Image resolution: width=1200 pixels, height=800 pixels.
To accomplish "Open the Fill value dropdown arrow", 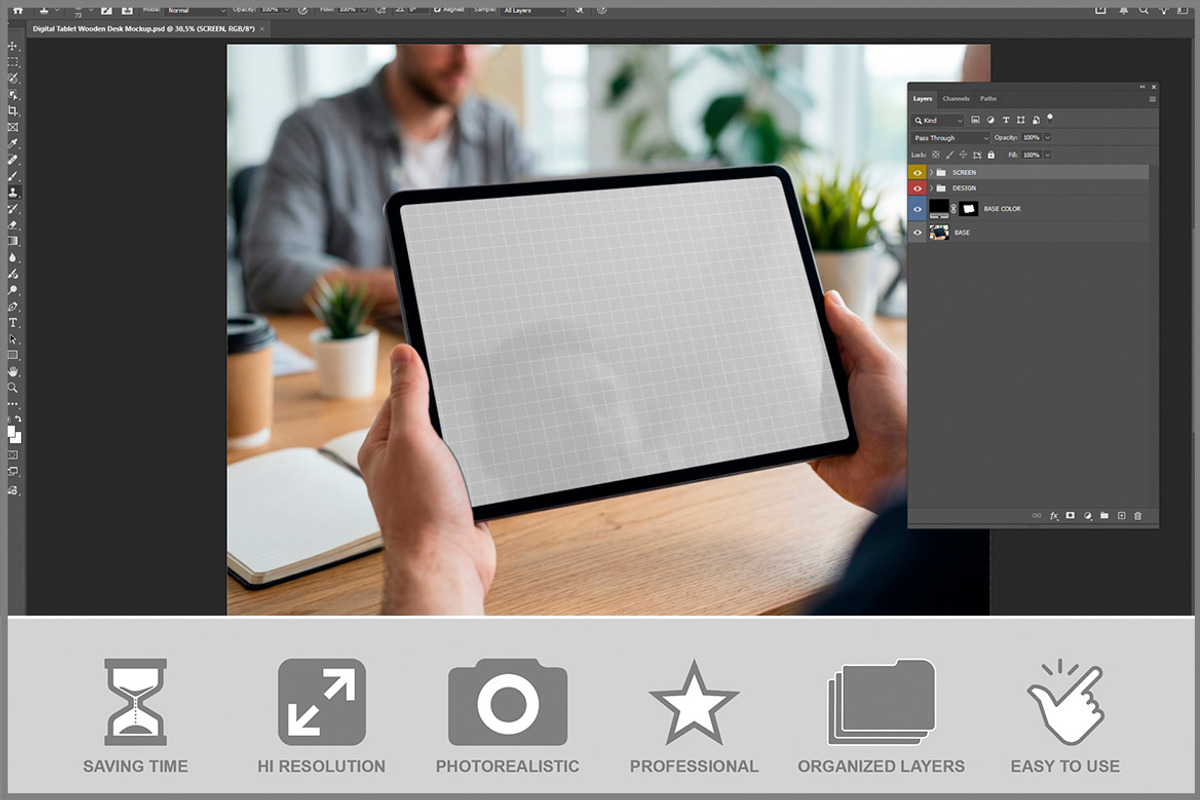I will coord(1047,155).
